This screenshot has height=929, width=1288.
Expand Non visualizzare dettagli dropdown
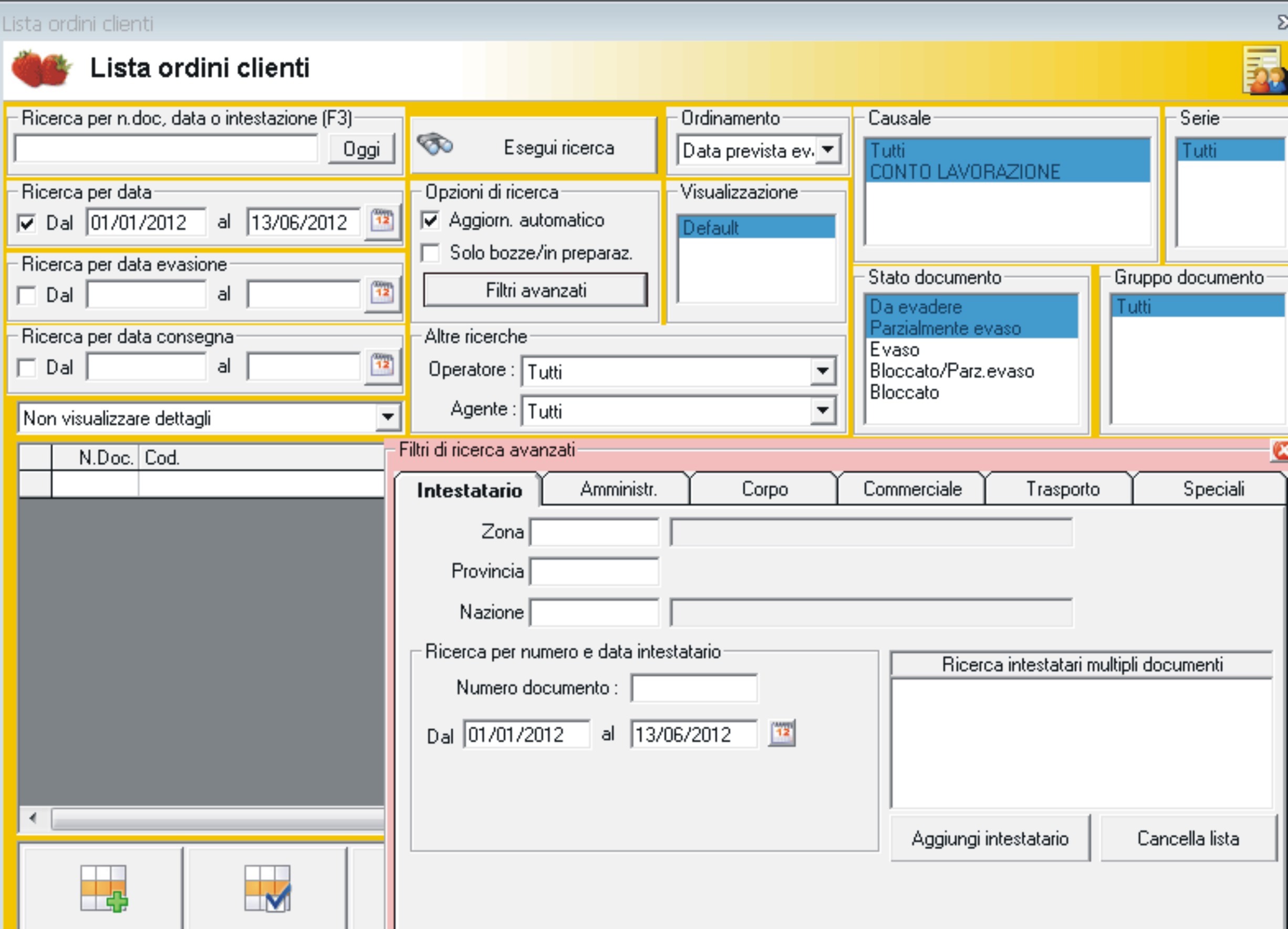tap(388, 418)
